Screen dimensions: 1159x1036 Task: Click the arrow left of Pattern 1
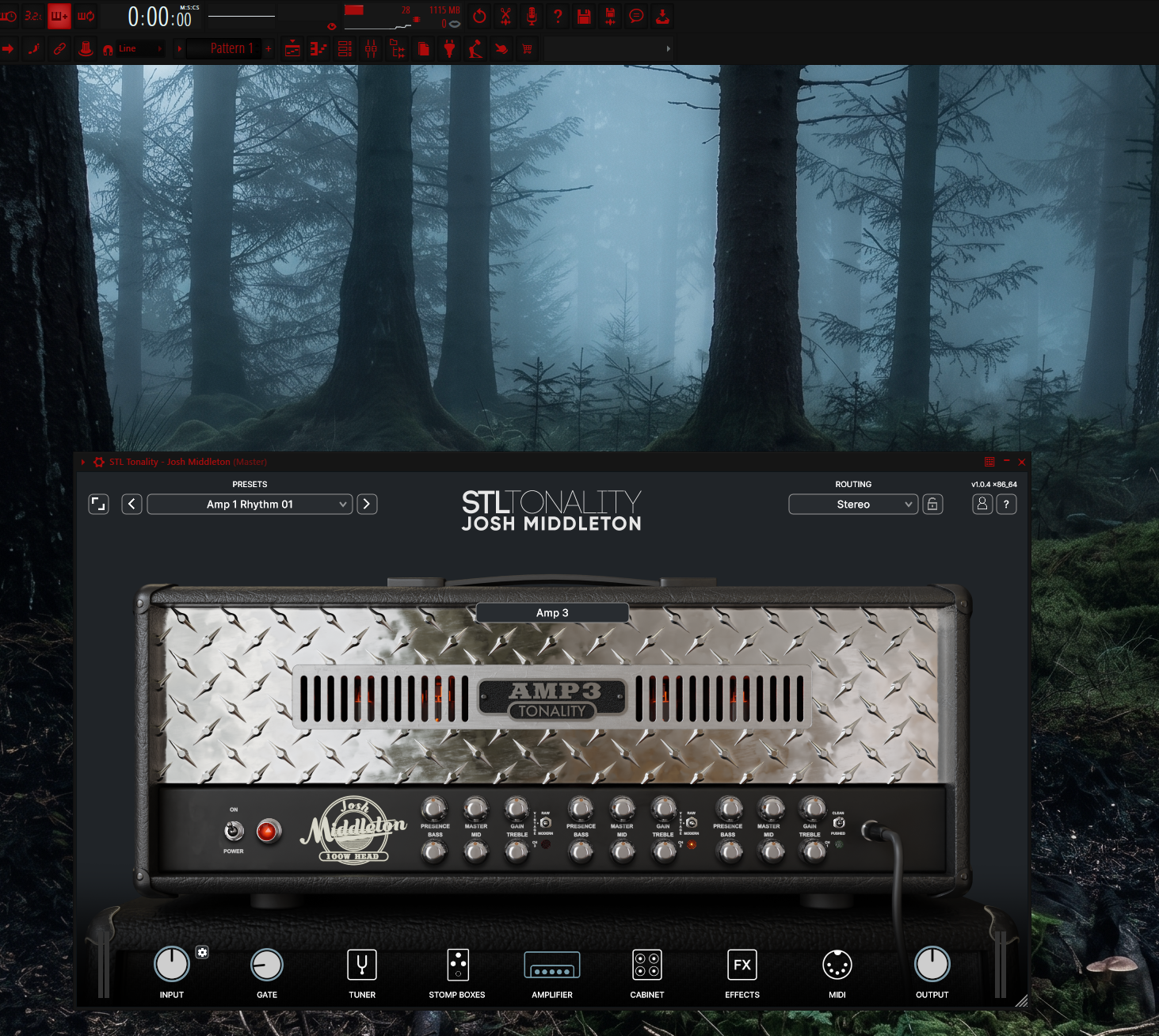coord(179,48)
